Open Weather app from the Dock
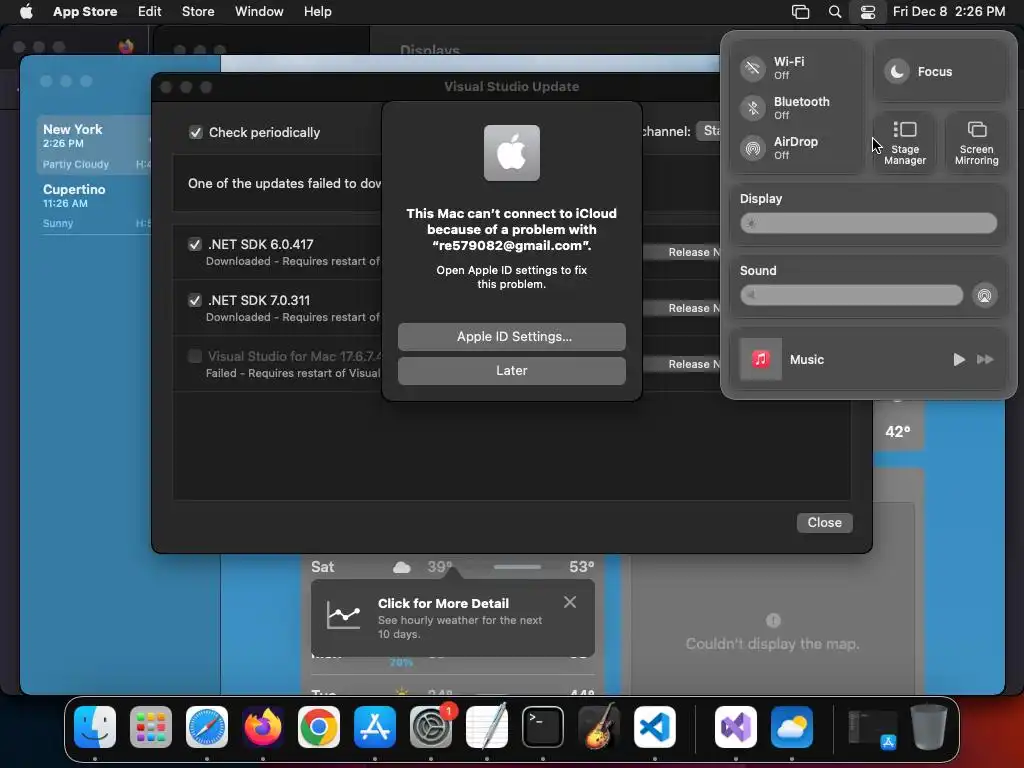Viewport: 1024px width, 768px height. pyautogui.click(x=792, y=727)
